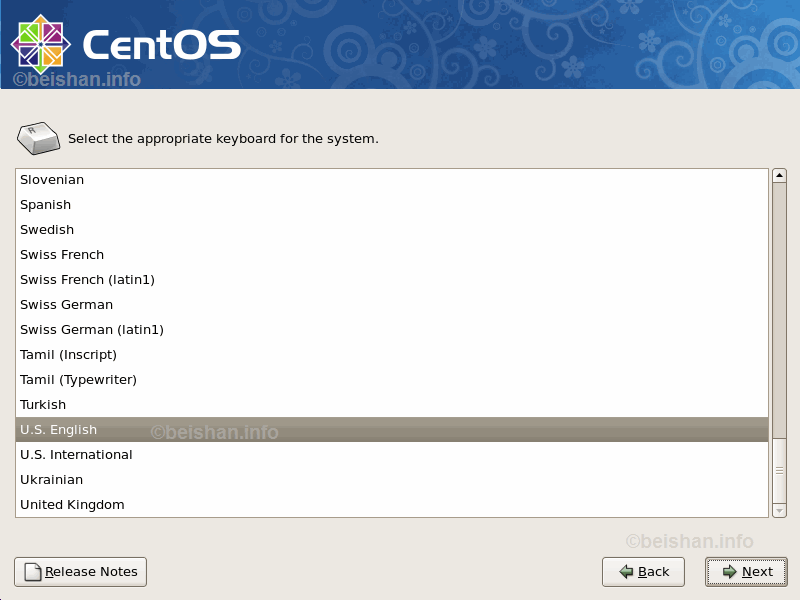Select the Swedish keyboard layout
This screenshot has width=800, height=600.
click(x=47, y=230)
